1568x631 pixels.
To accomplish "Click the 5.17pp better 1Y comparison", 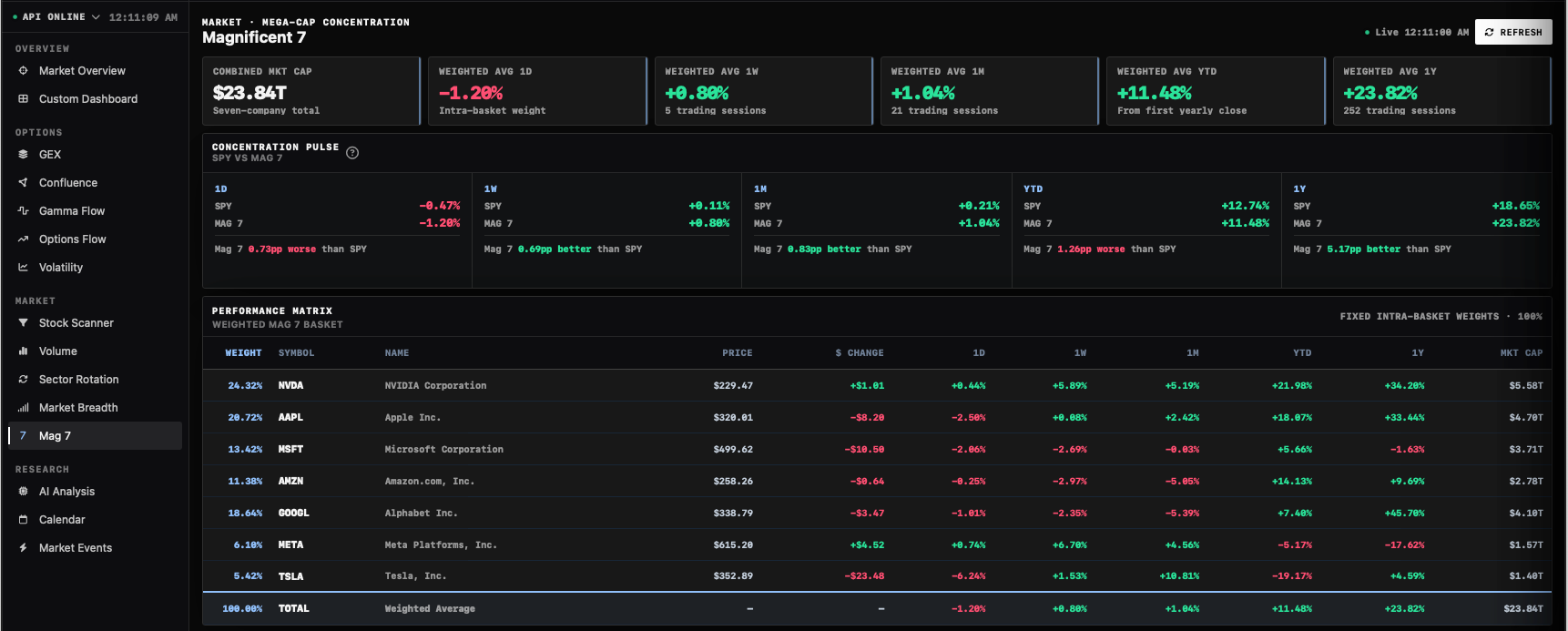I will coord(1363,249).
